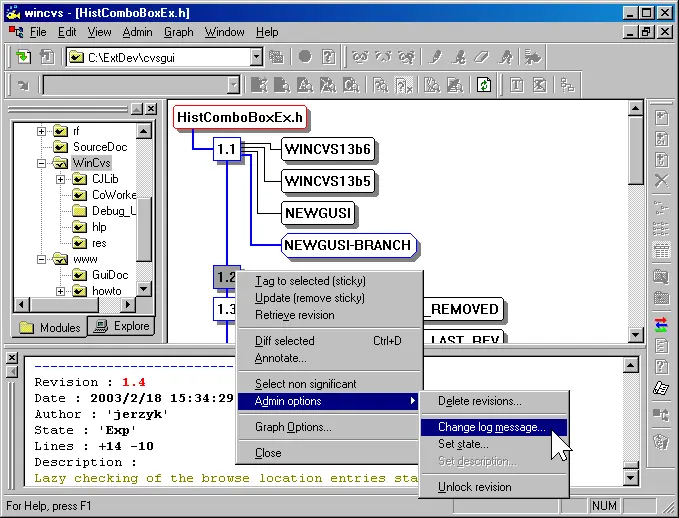The height and width of the screenshot is (518, 679).
Task: Collapse the WinCvs folder node
Action: (x=41, y=163)
